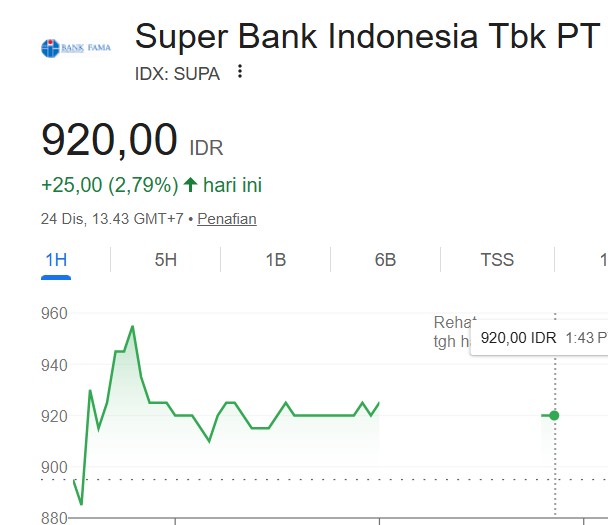Click the 900 y-axis label
The width and height of the screenshot is (608, 525).
[54, 467]
